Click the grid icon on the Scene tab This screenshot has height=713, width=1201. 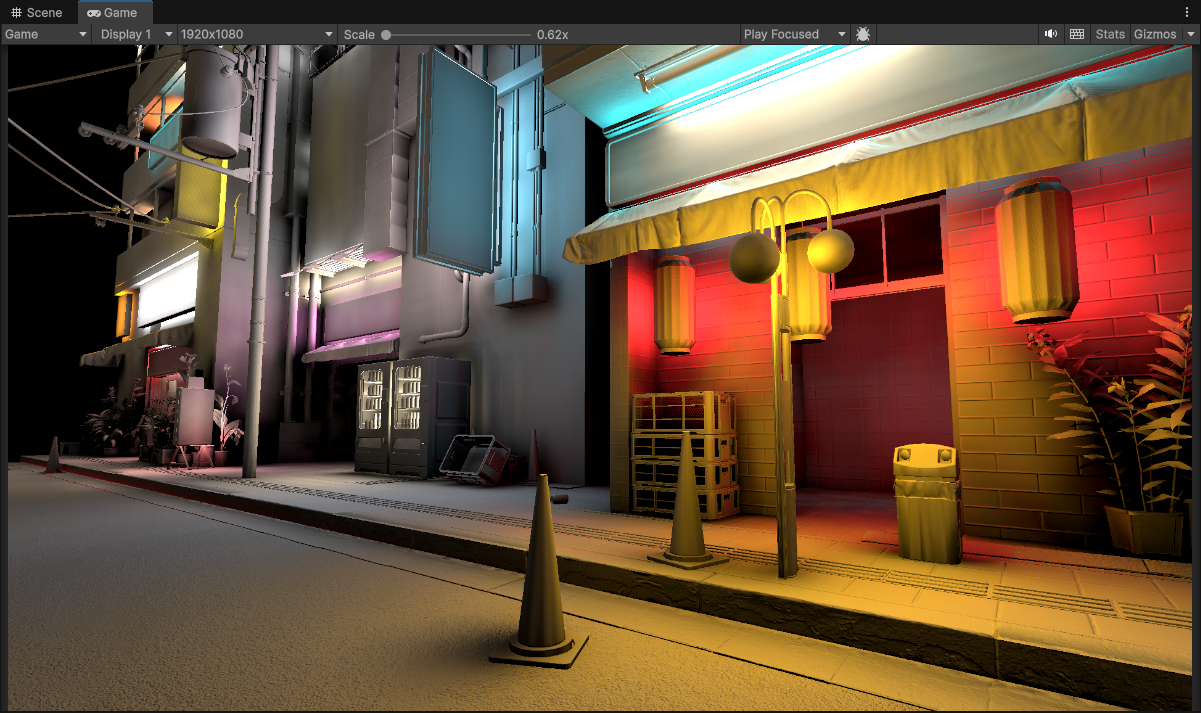(x=14, y=12)
